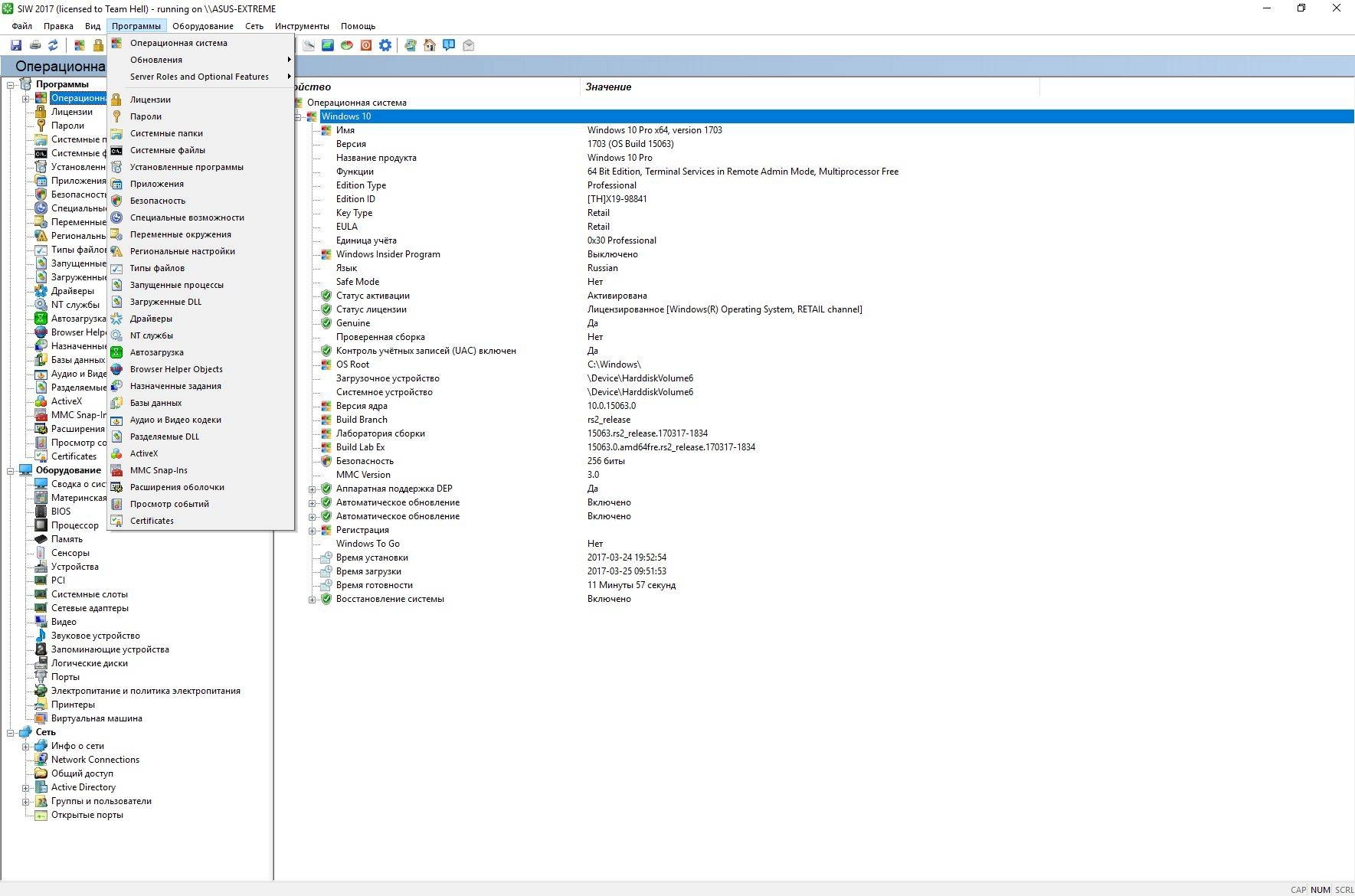Click the red power shutdown toolbar icon
The height and width of the screenshot is (896, 1355).
point(366,45)
